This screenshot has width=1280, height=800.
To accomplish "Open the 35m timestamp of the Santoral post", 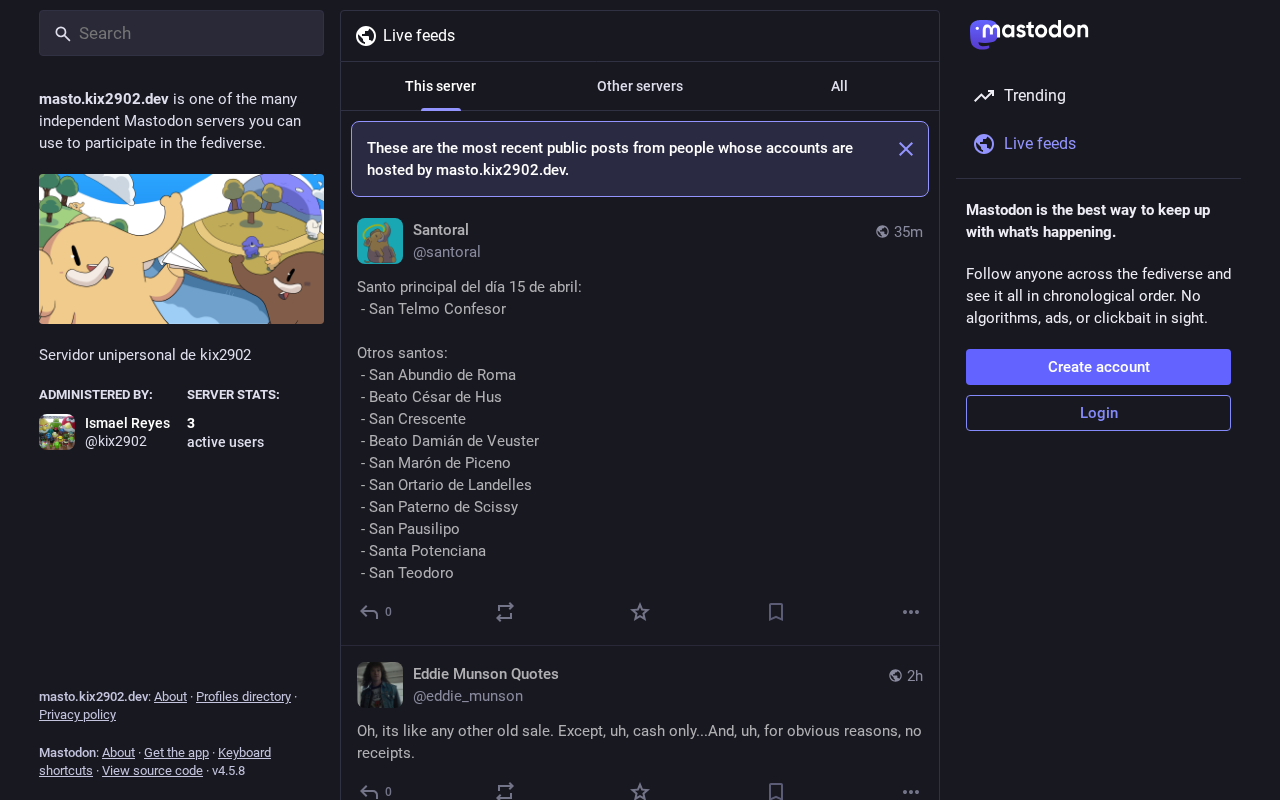I will [x=908, y=232].
